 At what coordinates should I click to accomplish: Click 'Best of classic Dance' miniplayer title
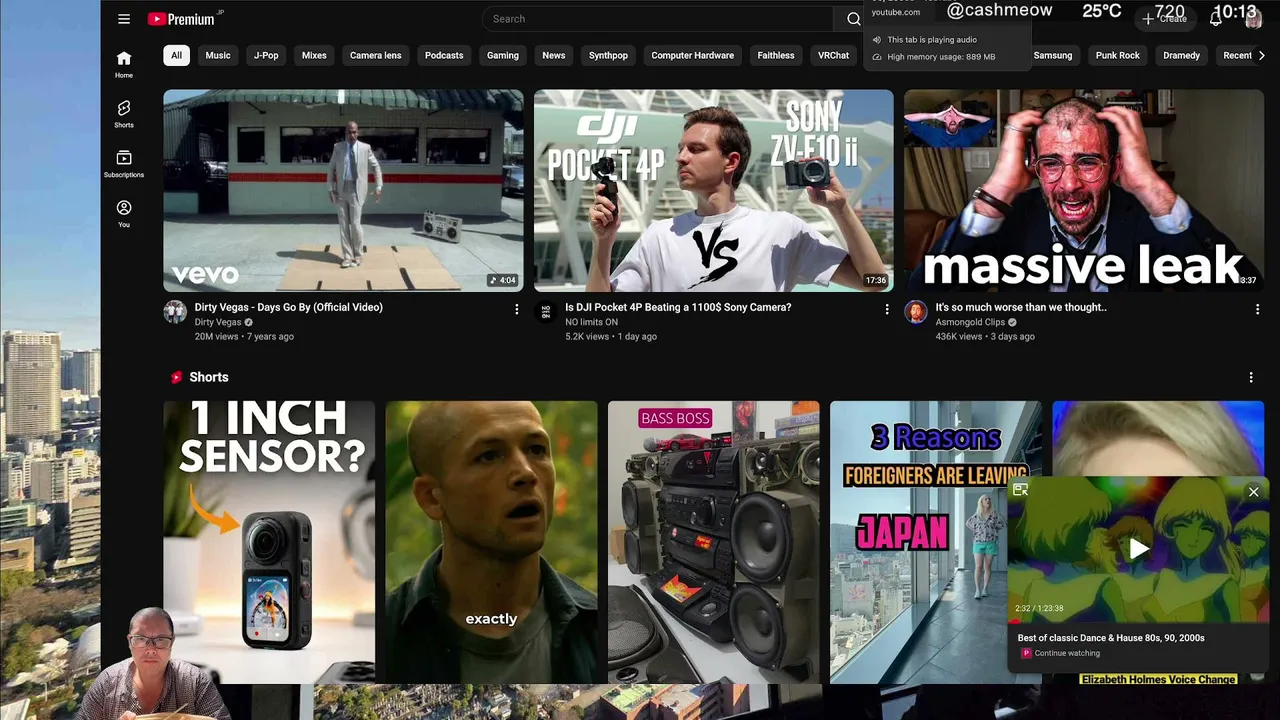point(1111,638)
